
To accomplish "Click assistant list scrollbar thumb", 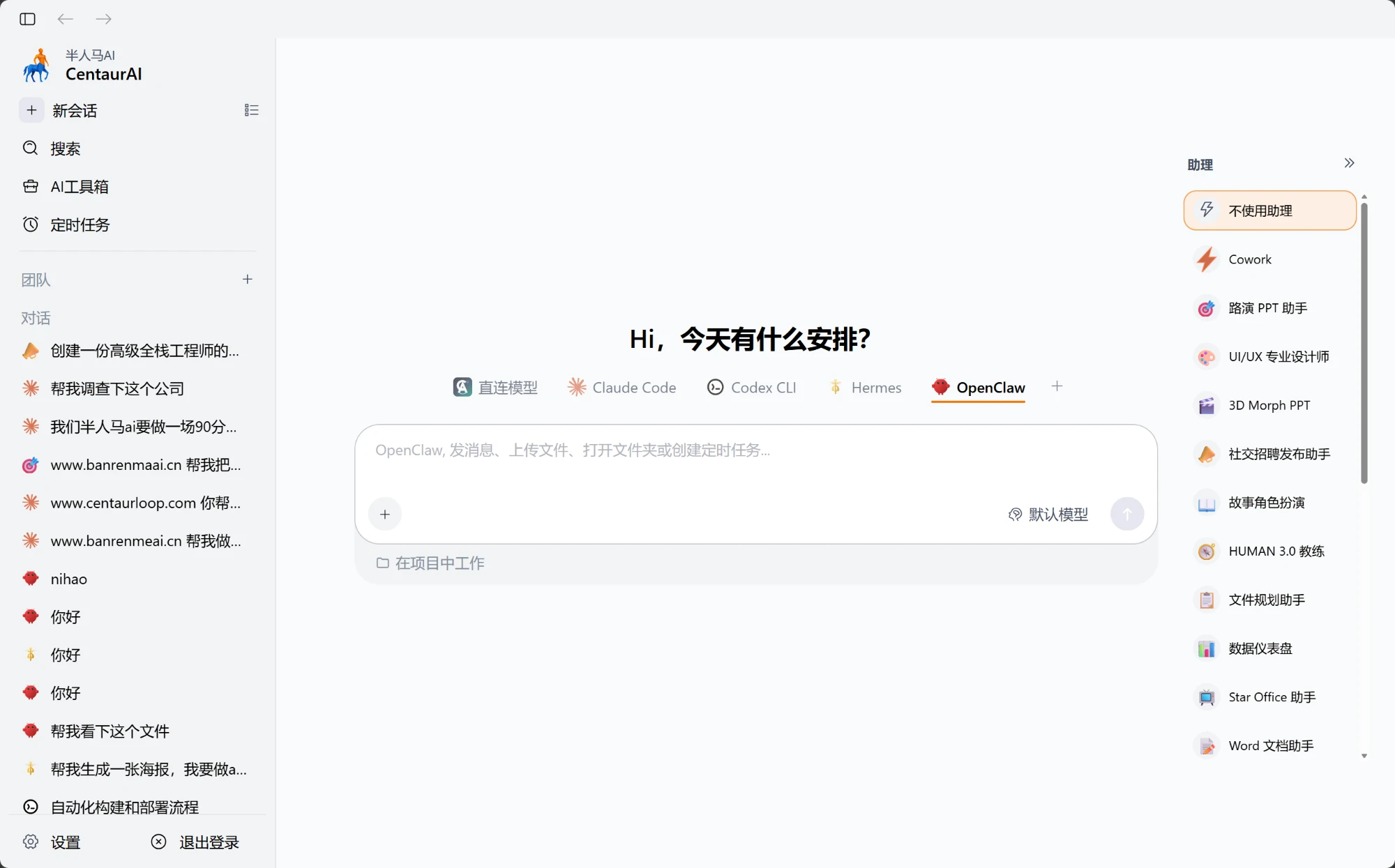I will click(x=1364, y=343).
